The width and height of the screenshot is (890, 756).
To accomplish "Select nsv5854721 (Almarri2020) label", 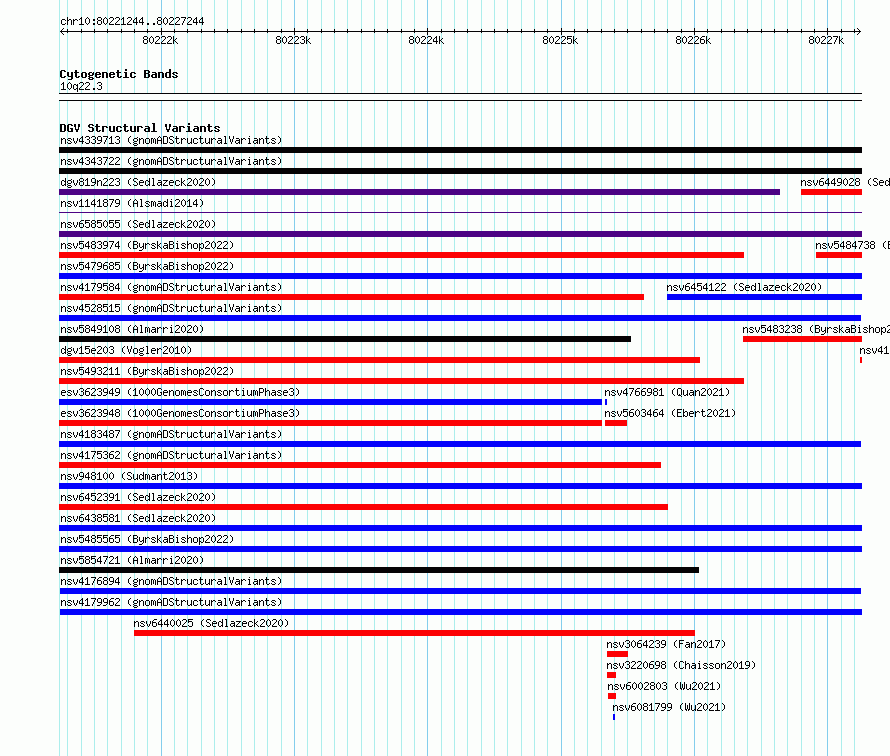I will (x=132, y=560).
